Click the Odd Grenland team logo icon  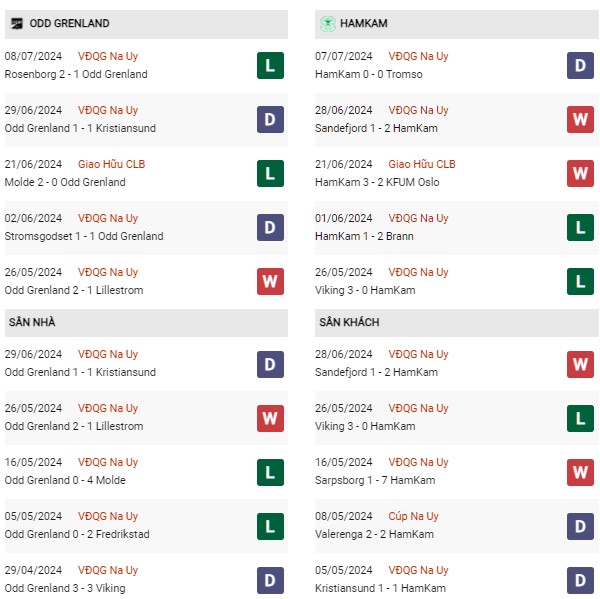click(16, 23)
